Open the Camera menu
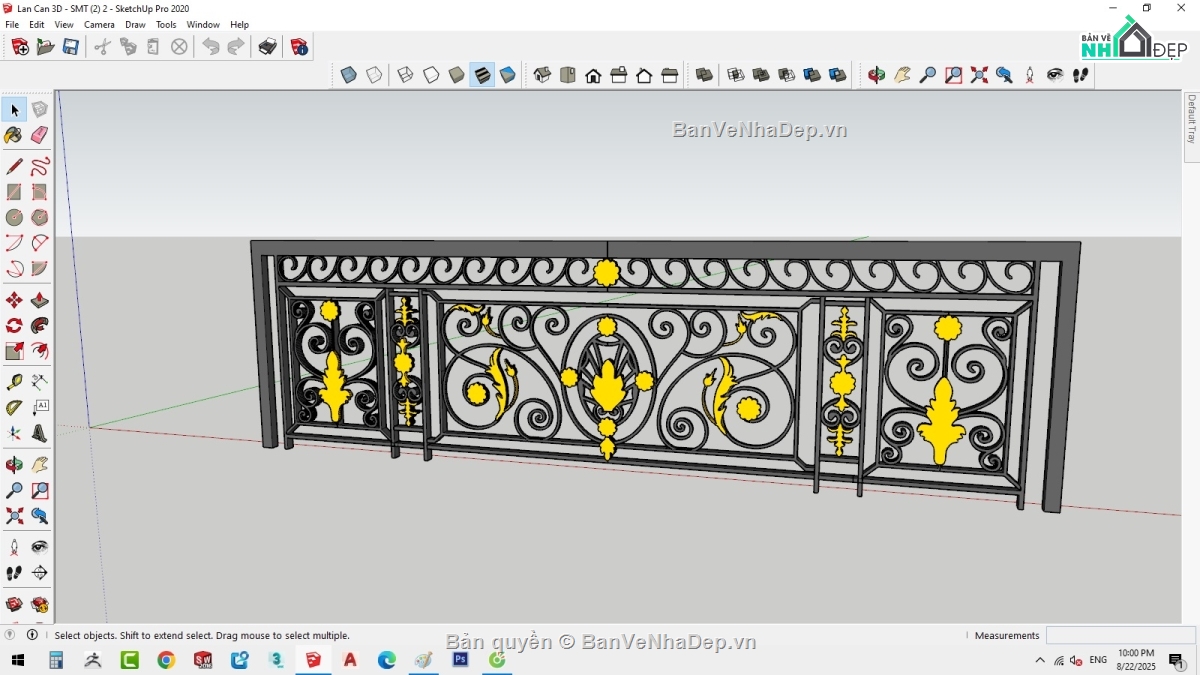1200x675 pixels. coord(99,24)
